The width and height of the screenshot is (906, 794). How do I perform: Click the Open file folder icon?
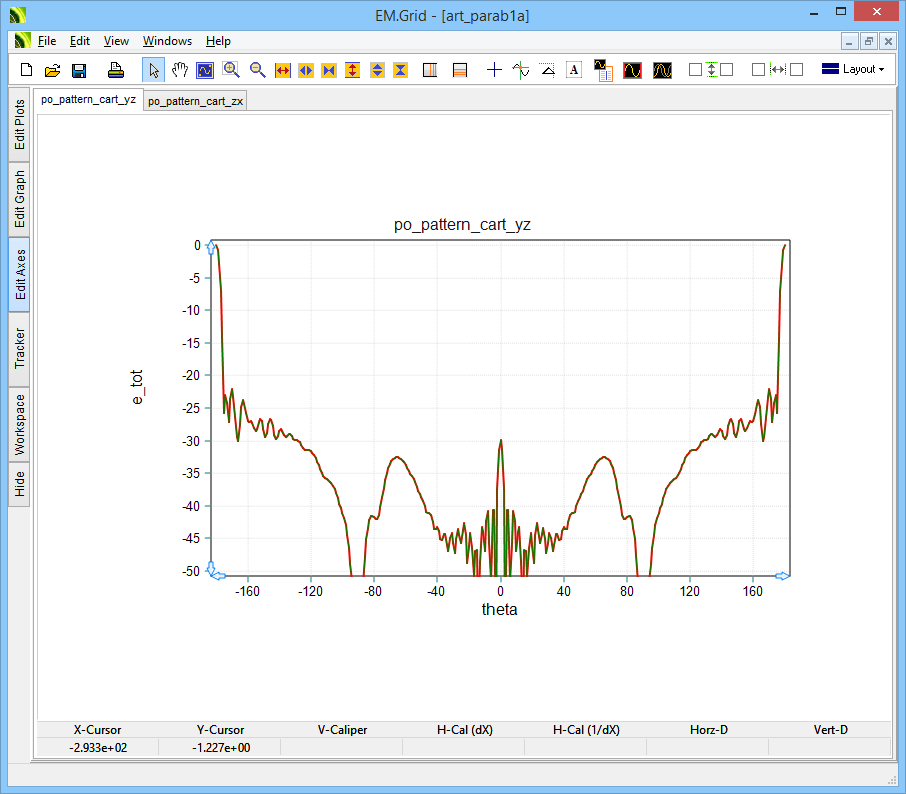[52, 70]
